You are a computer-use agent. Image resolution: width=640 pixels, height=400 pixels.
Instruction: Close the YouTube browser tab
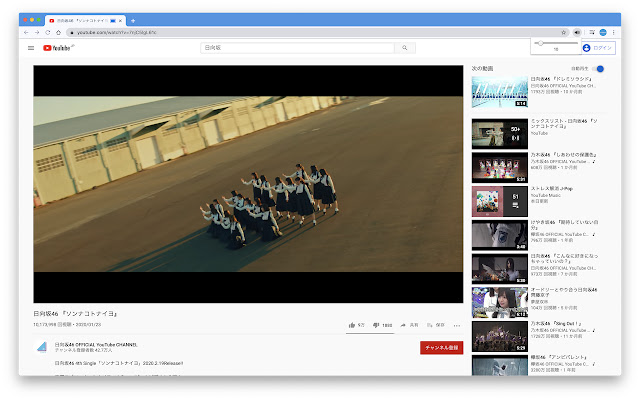click(120, 20)
